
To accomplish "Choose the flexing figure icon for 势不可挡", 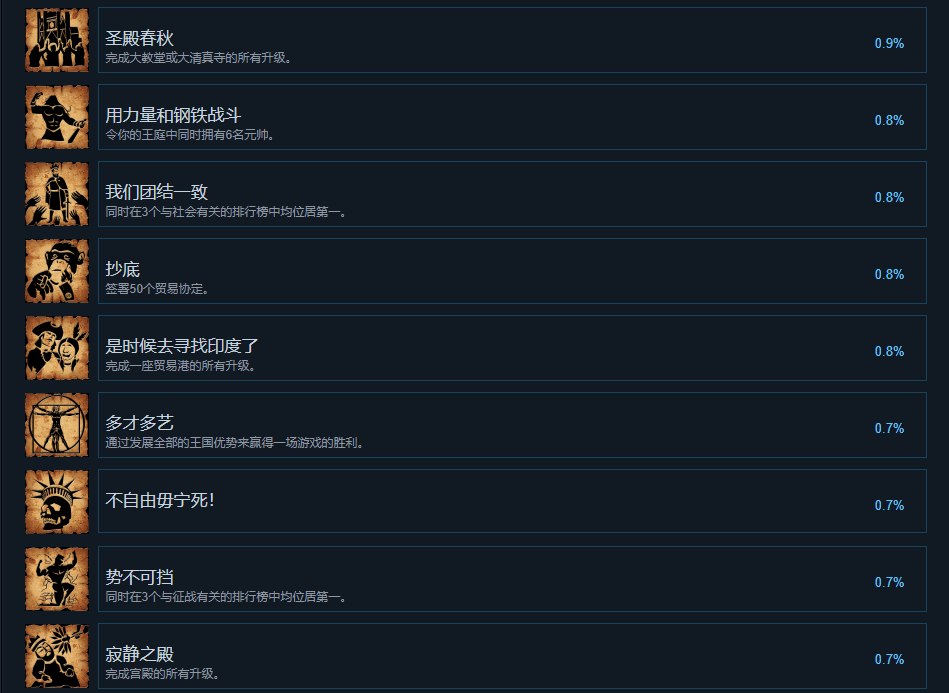I will (57, 579).
